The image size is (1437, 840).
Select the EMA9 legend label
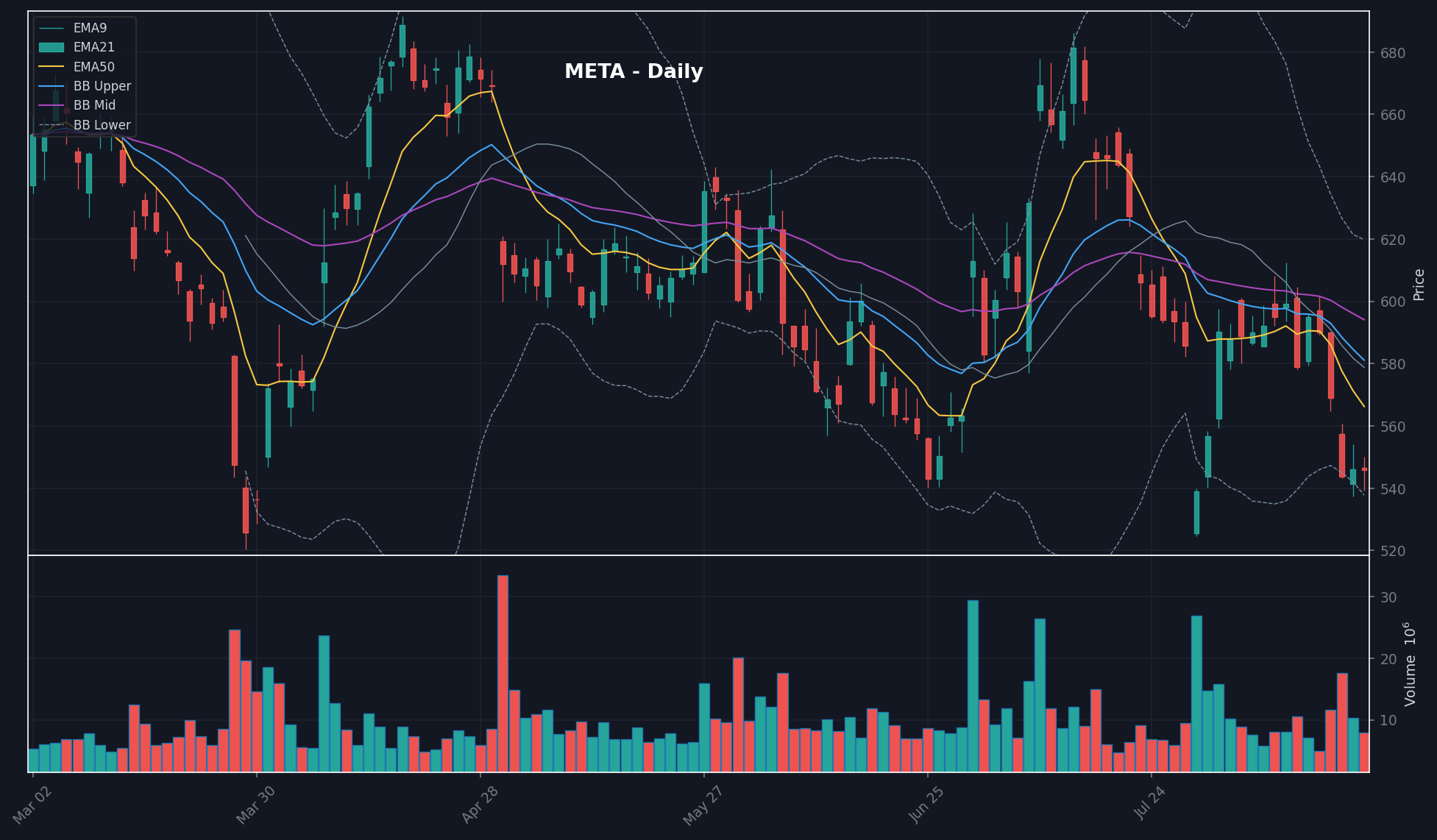90,28
